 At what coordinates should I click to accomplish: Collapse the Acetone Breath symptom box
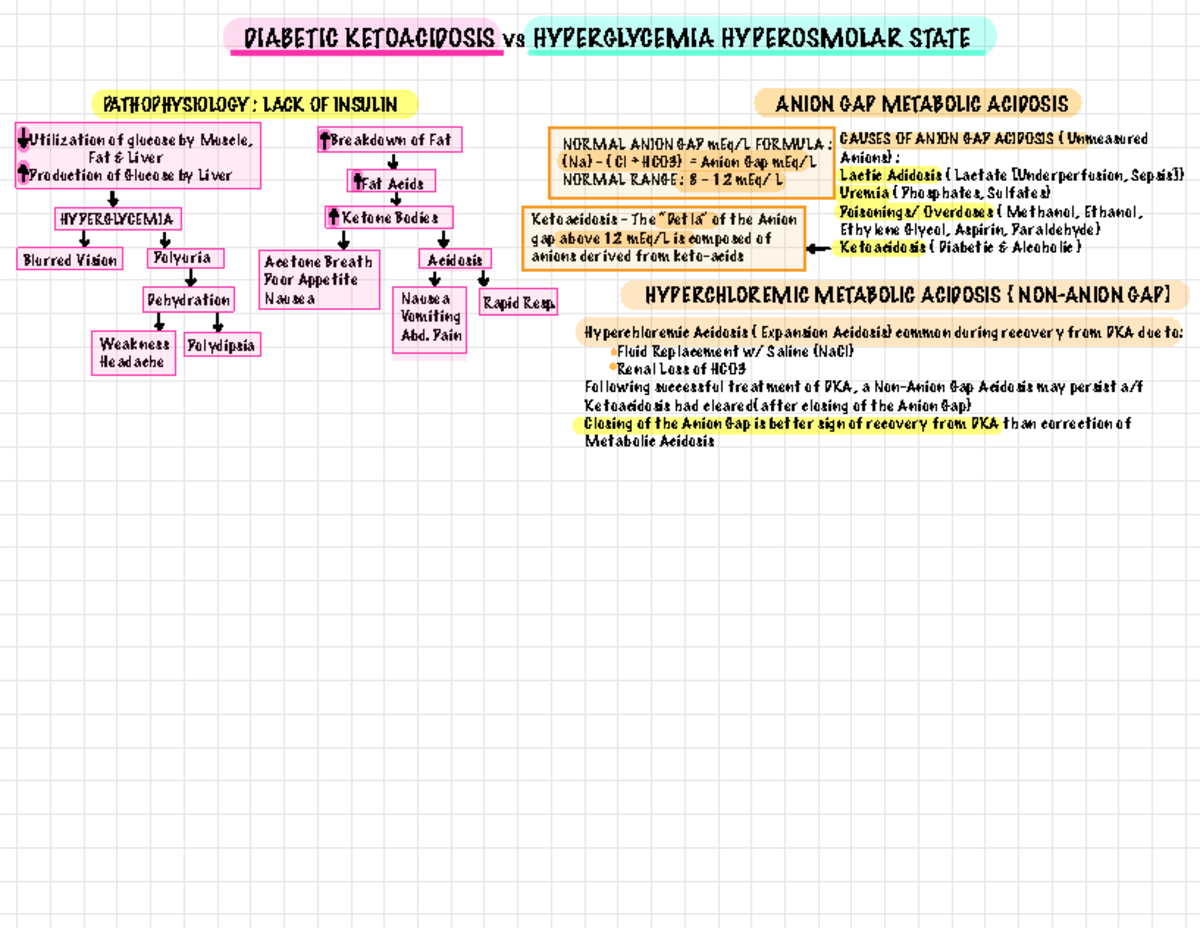point(318,280)
